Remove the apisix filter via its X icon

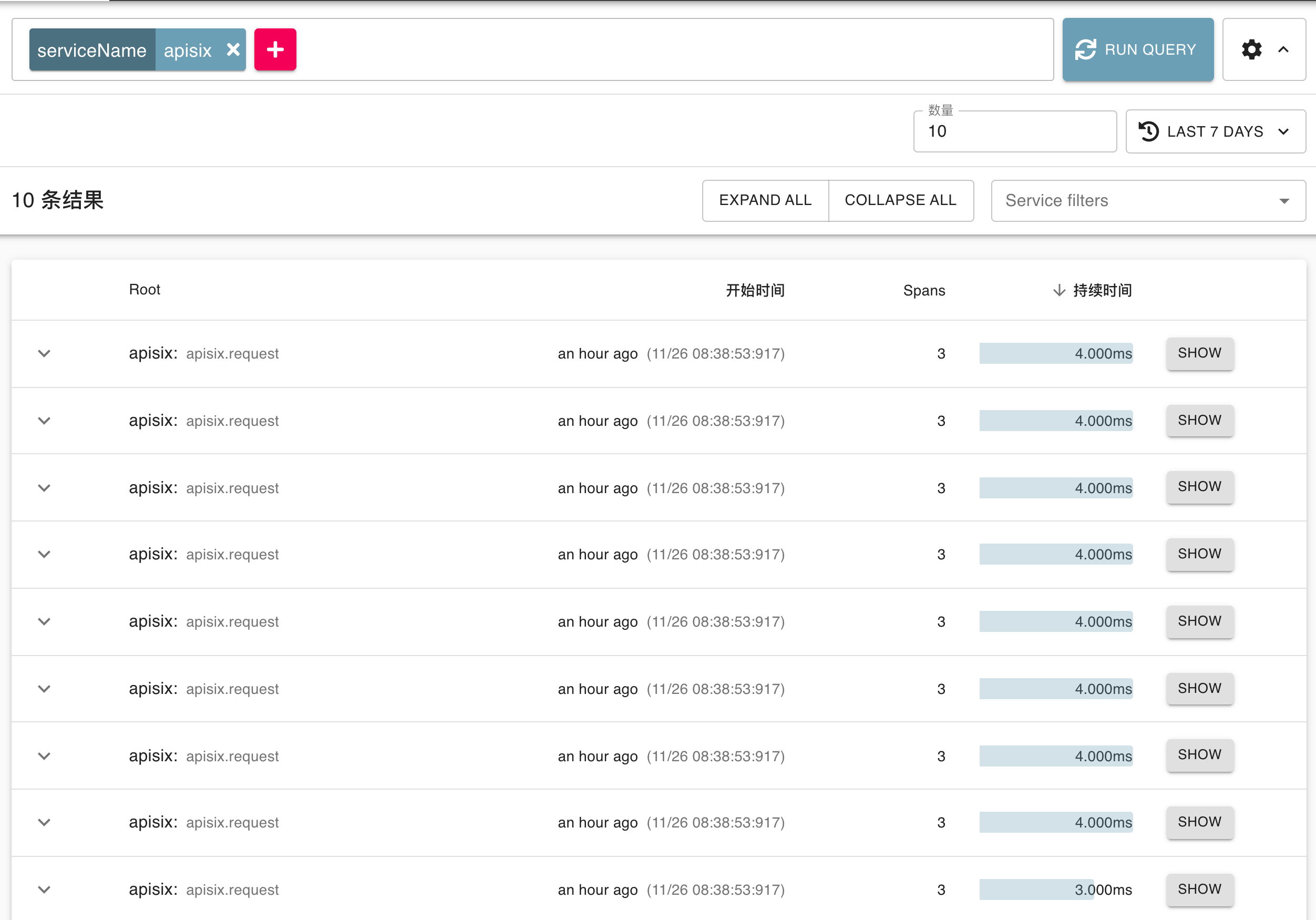click(x=233, y=50)
